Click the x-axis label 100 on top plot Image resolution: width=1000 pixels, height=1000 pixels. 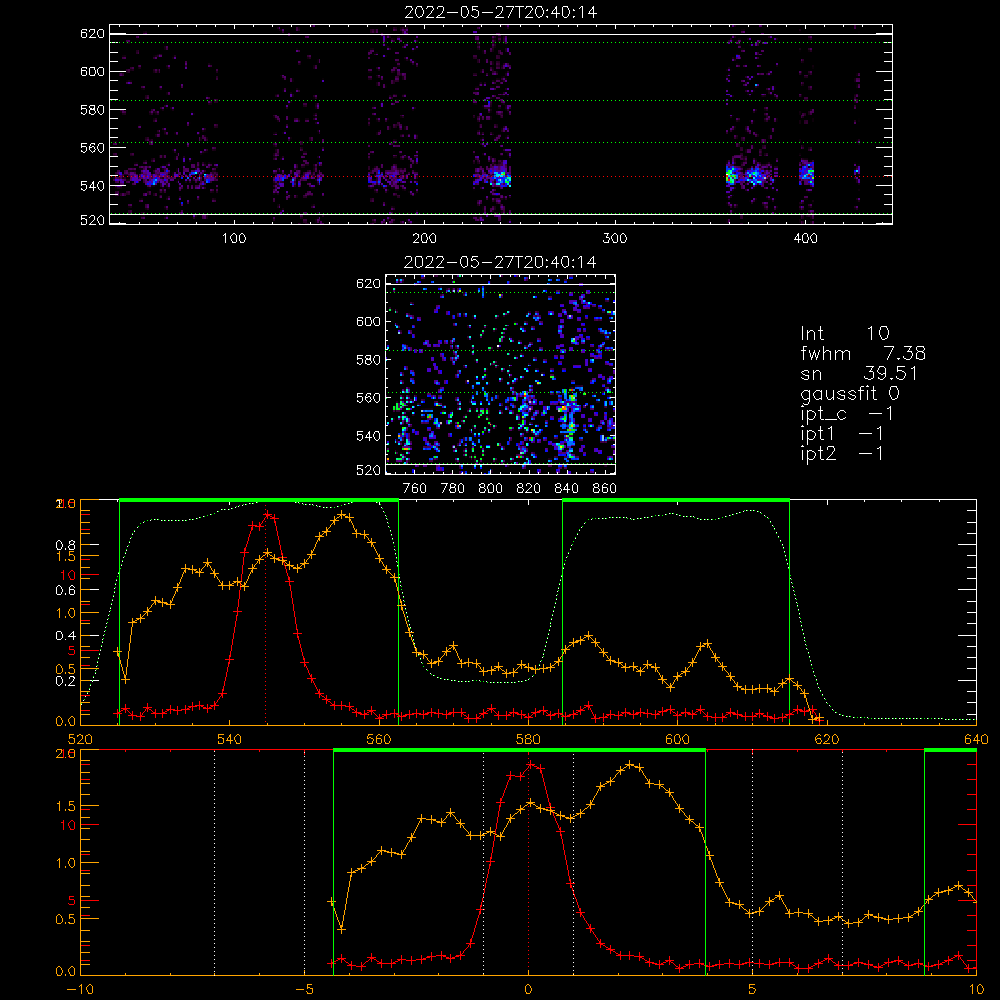pyautogui.click(x=234, y=239)
